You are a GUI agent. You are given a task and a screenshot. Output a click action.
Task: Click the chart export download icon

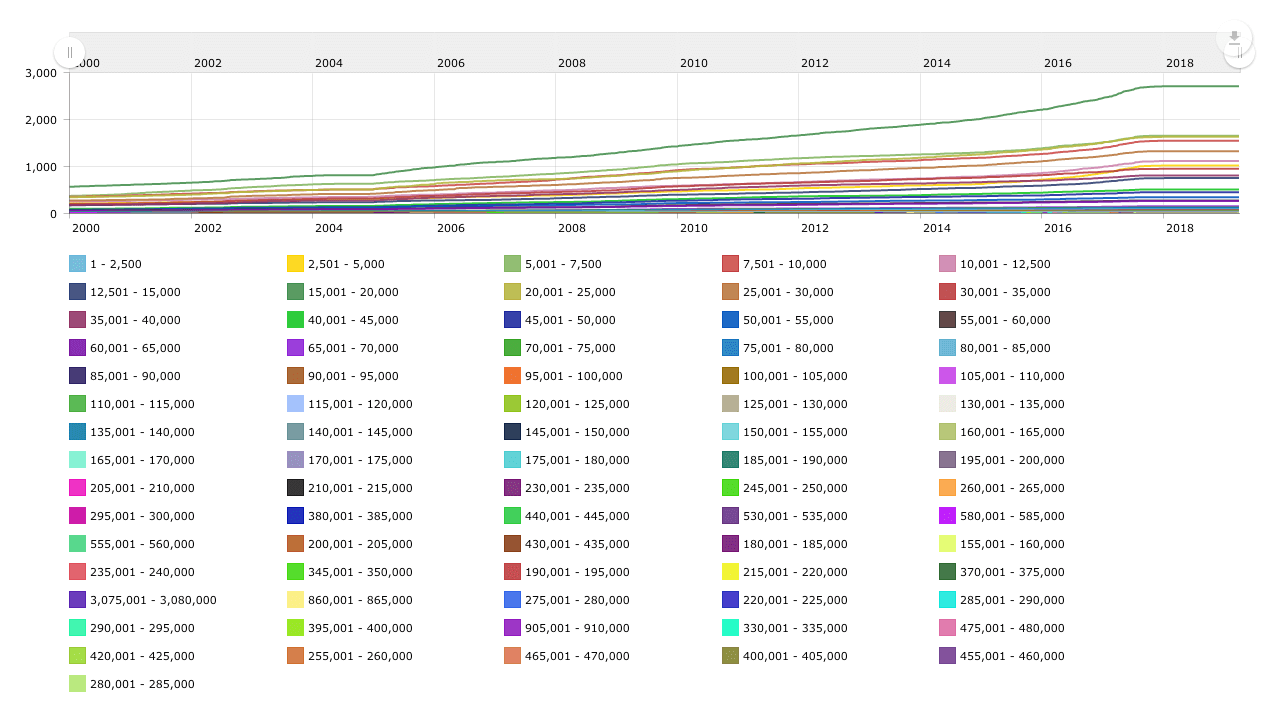point(1234,37)
